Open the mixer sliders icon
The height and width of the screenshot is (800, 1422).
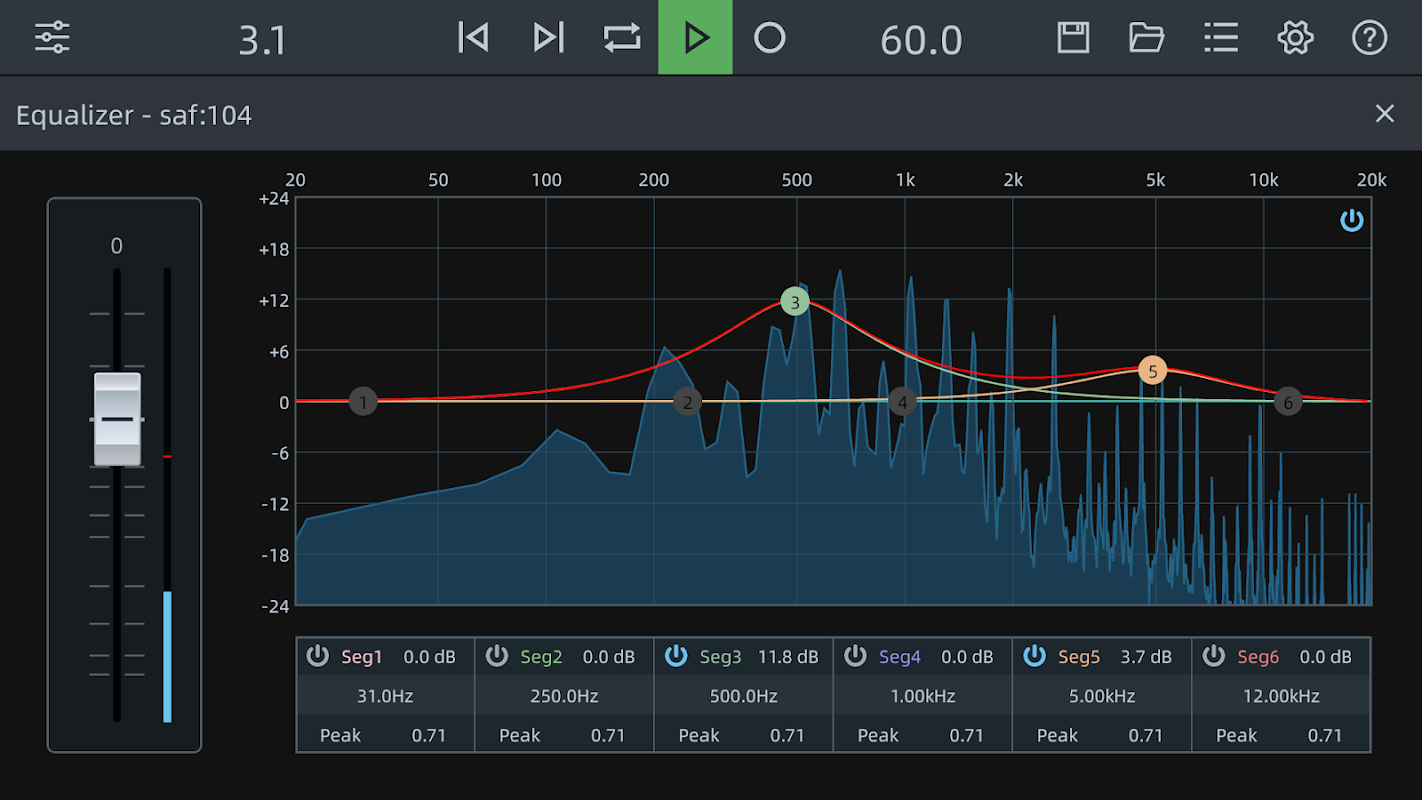click(52, 38)
